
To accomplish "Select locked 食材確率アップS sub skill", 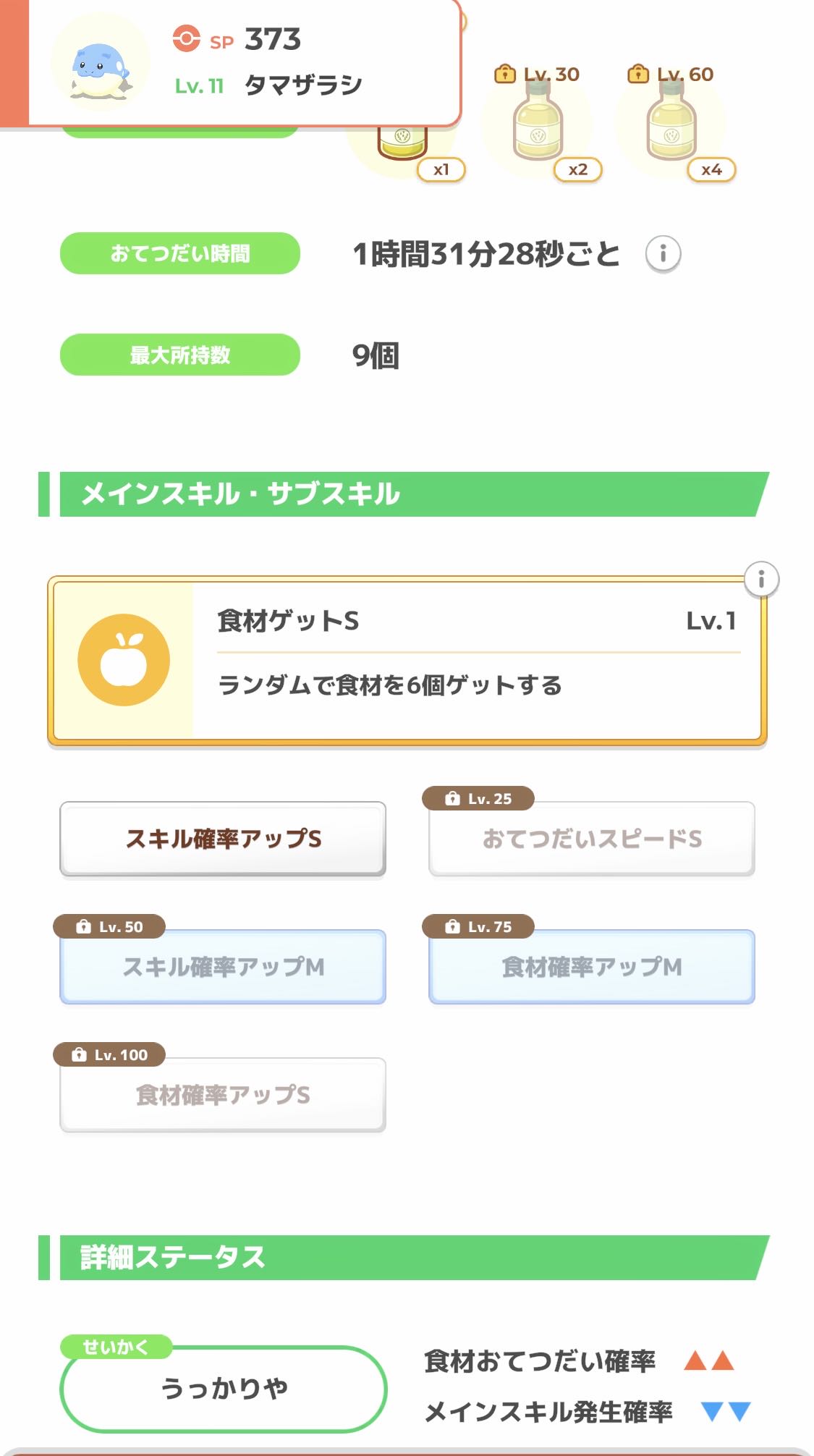I will point(223,1095).
